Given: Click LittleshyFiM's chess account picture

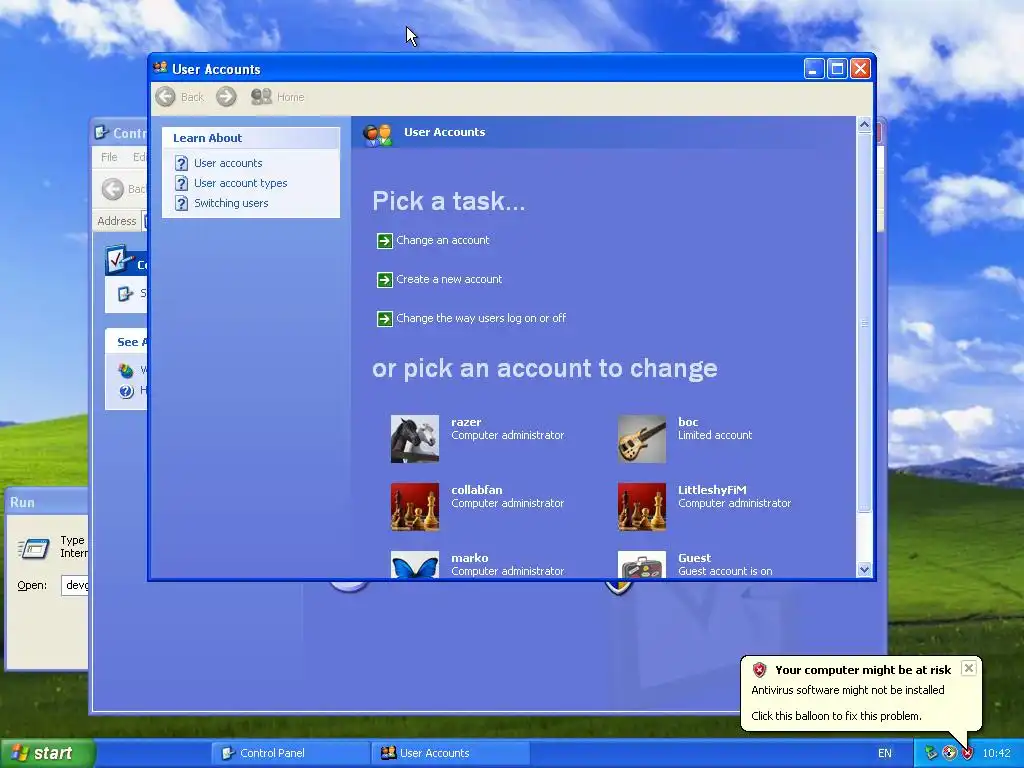Looking at the screenshot, I should 642,507.
